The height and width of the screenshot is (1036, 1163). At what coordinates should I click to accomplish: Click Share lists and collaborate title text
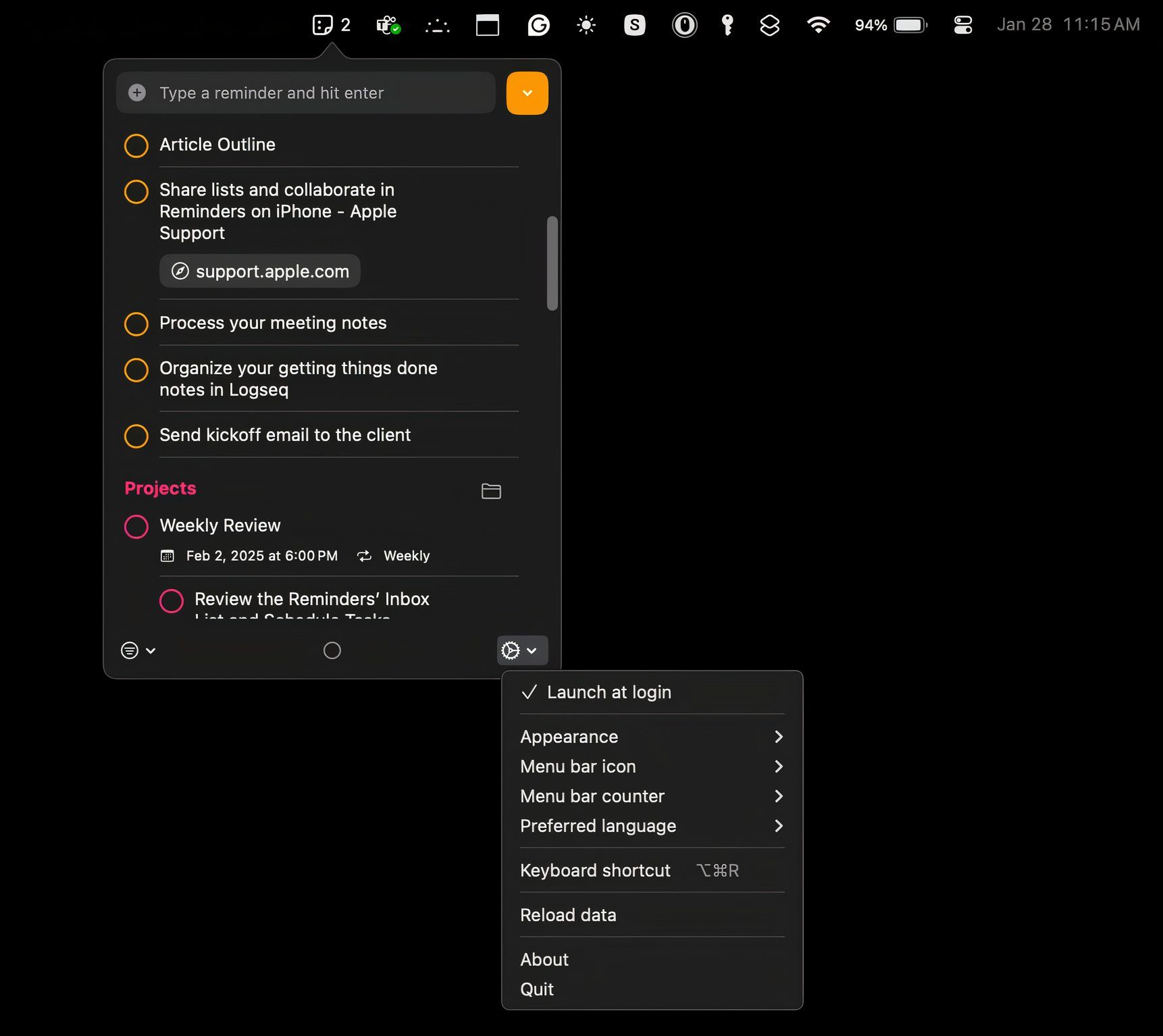coord(278,211)
